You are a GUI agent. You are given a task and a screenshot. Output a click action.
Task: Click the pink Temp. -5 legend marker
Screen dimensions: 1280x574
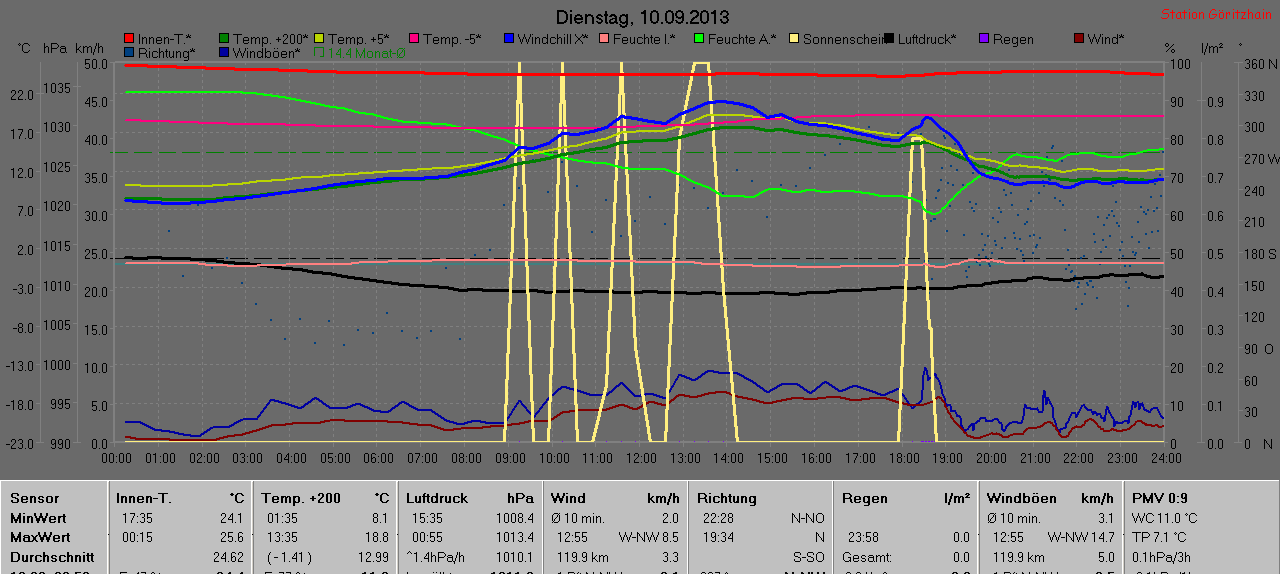pyautogui.click(x=414, y=39)
